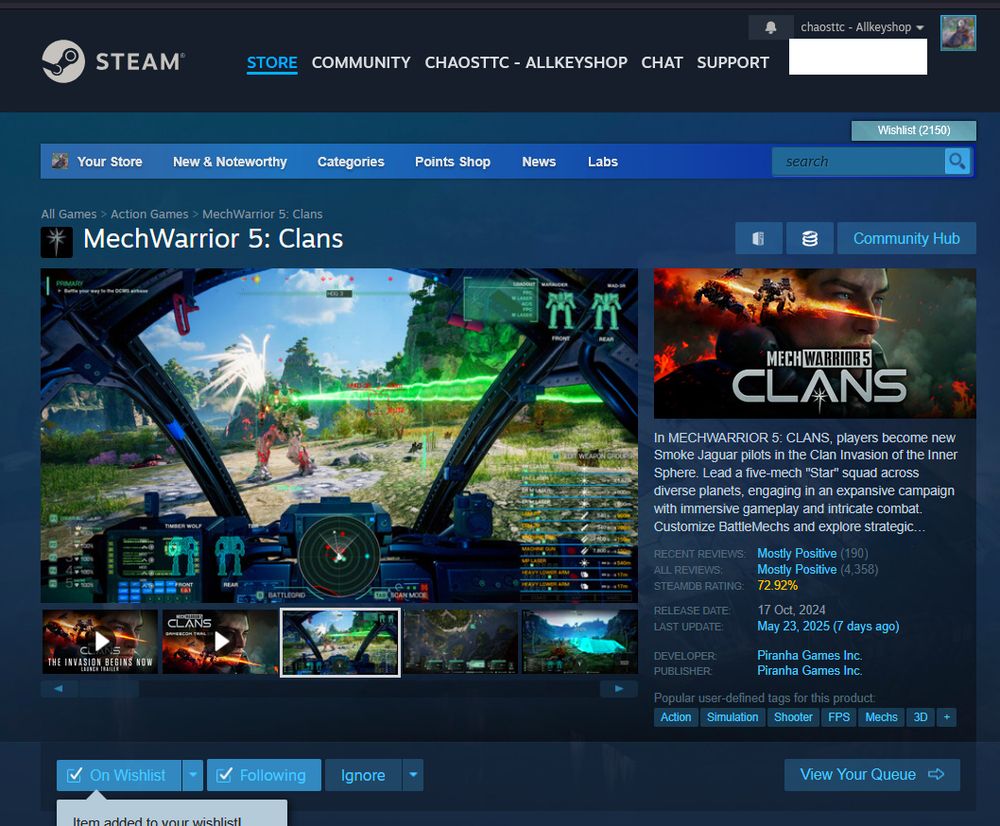This screenshot has height=826, width=1000.
Task: Open recent reviews Mostly Positive link
Action: (x=797, y=553)
